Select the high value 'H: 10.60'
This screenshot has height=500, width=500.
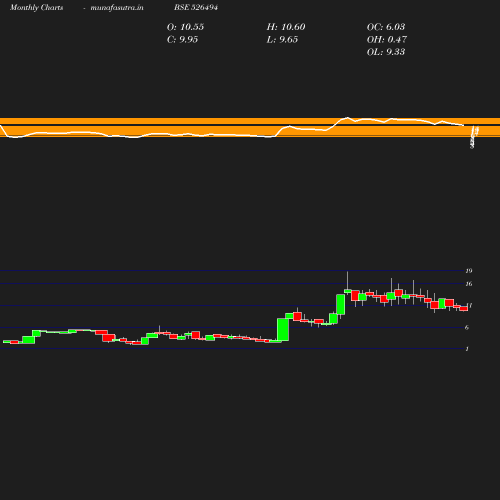286,27
